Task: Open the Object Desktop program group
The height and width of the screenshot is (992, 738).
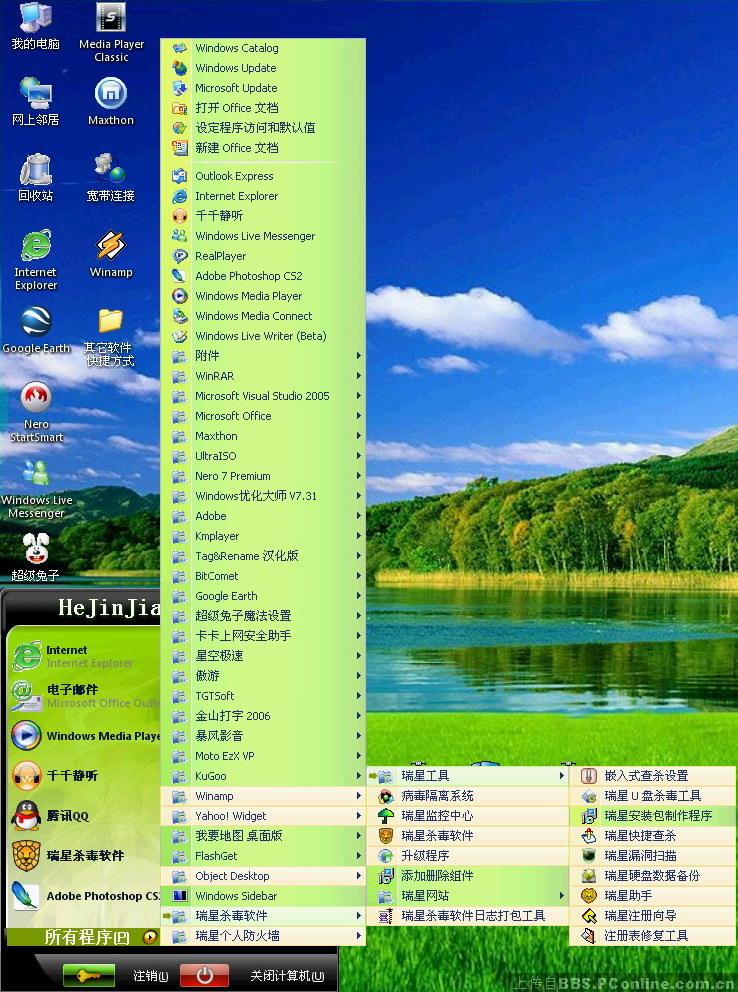Action: pos(263,876)
